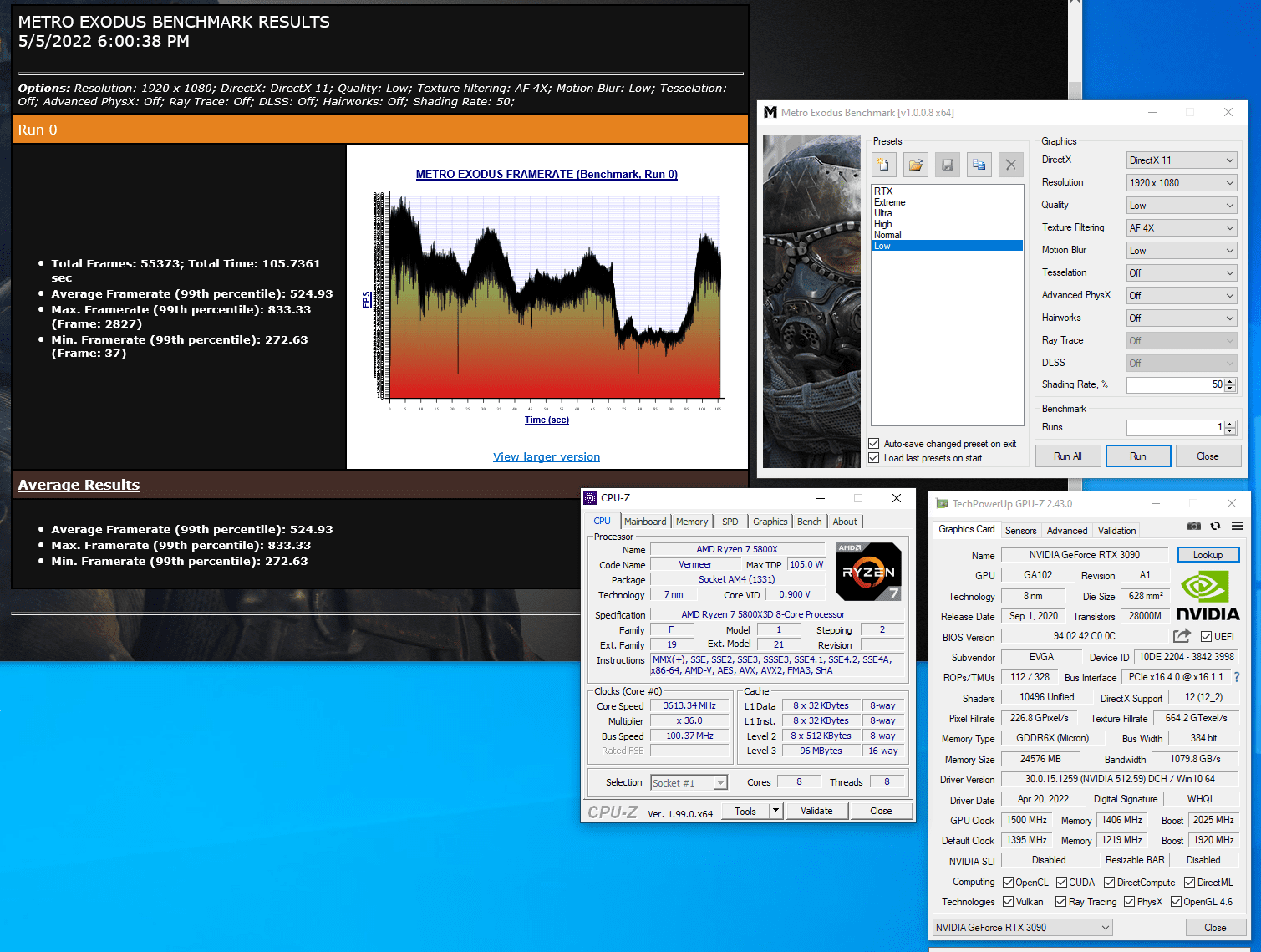Click the Close button in GPU-Z
The height and width of the screenshot is (952, 1261).
tap(1215, 928)
